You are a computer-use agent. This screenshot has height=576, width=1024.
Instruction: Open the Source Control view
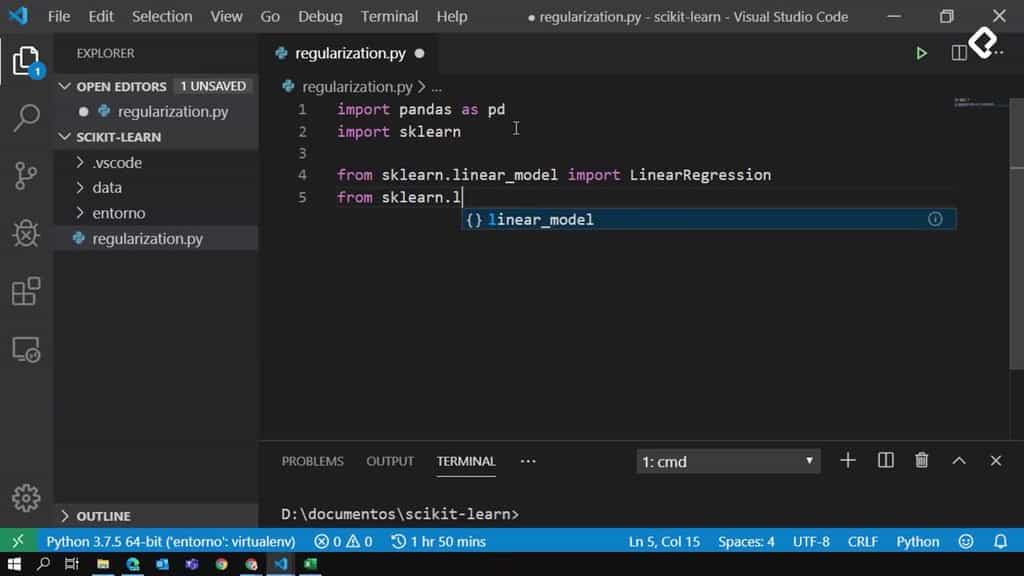click(26, 176)
